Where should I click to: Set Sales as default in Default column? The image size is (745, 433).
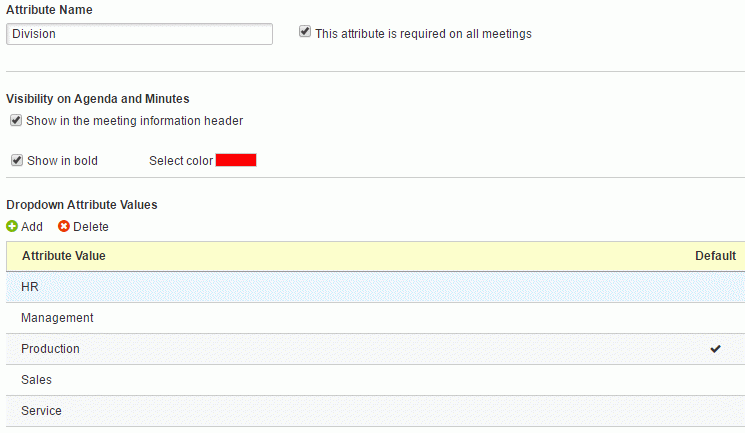pos(716,380)
